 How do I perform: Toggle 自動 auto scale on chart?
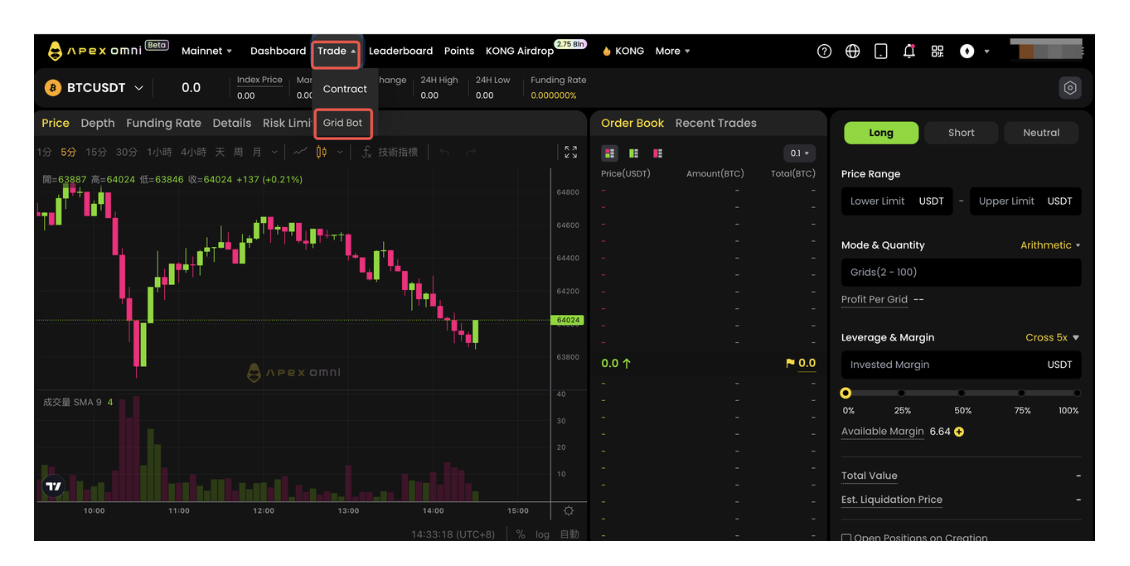[x=569, y=534]
